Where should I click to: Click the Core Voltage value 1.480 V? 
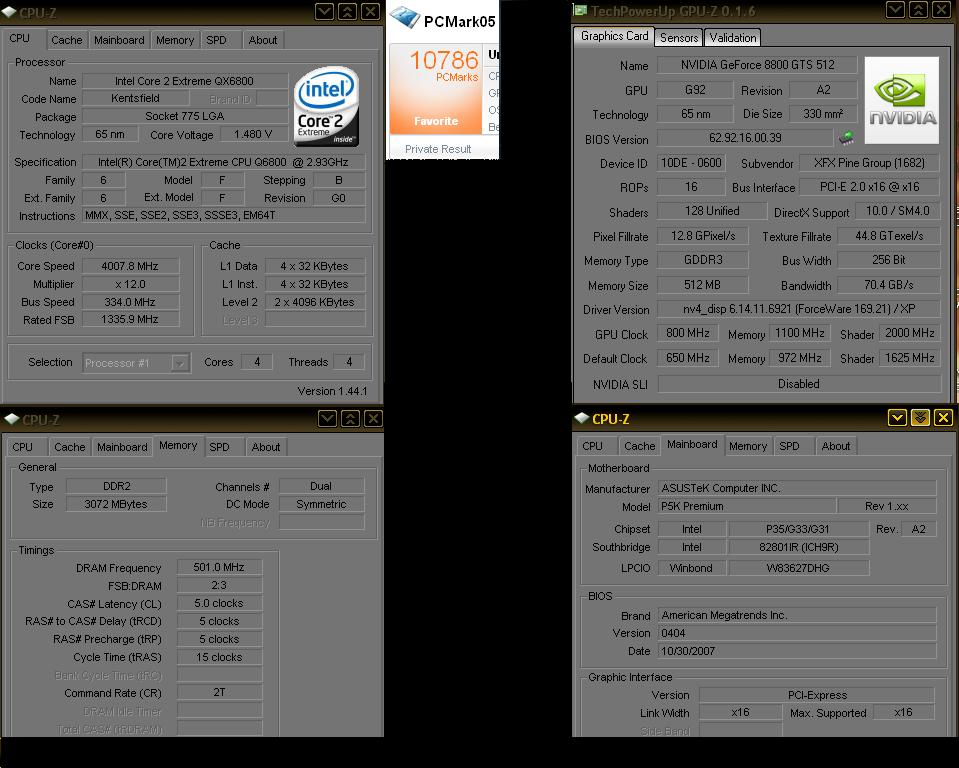click(x=253, y=135)
